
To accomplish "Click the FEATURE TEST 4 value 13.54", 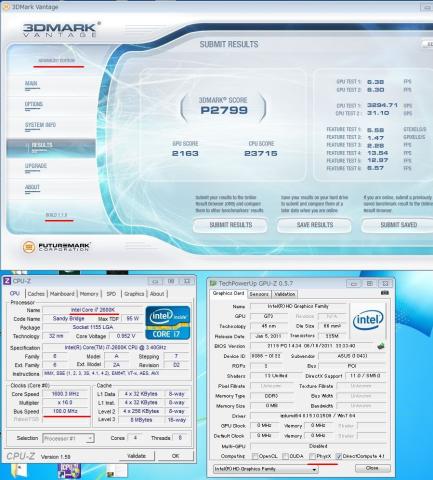I will 377,153.
